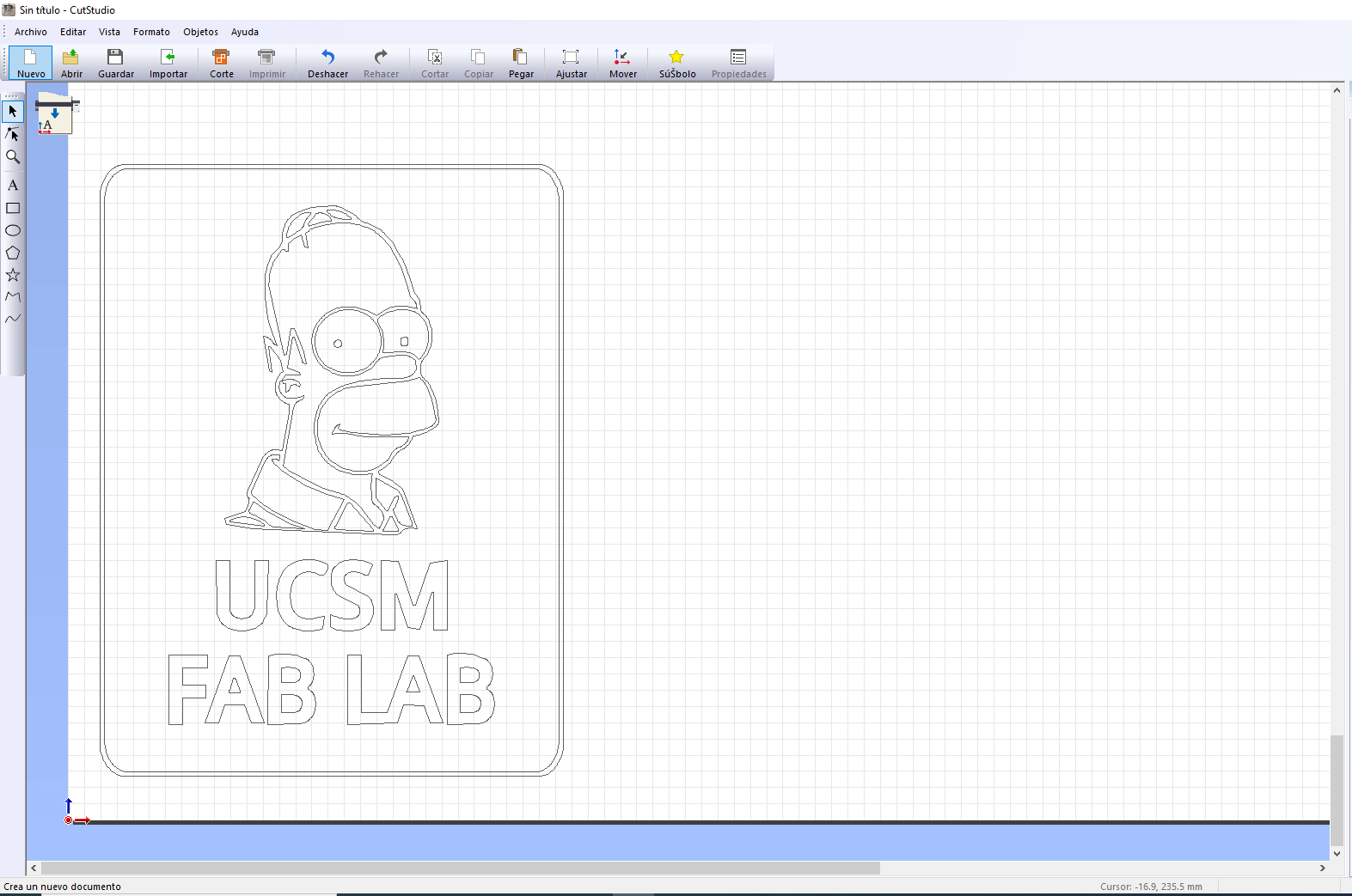Open the Archivo menu

[x=31, y=32]
